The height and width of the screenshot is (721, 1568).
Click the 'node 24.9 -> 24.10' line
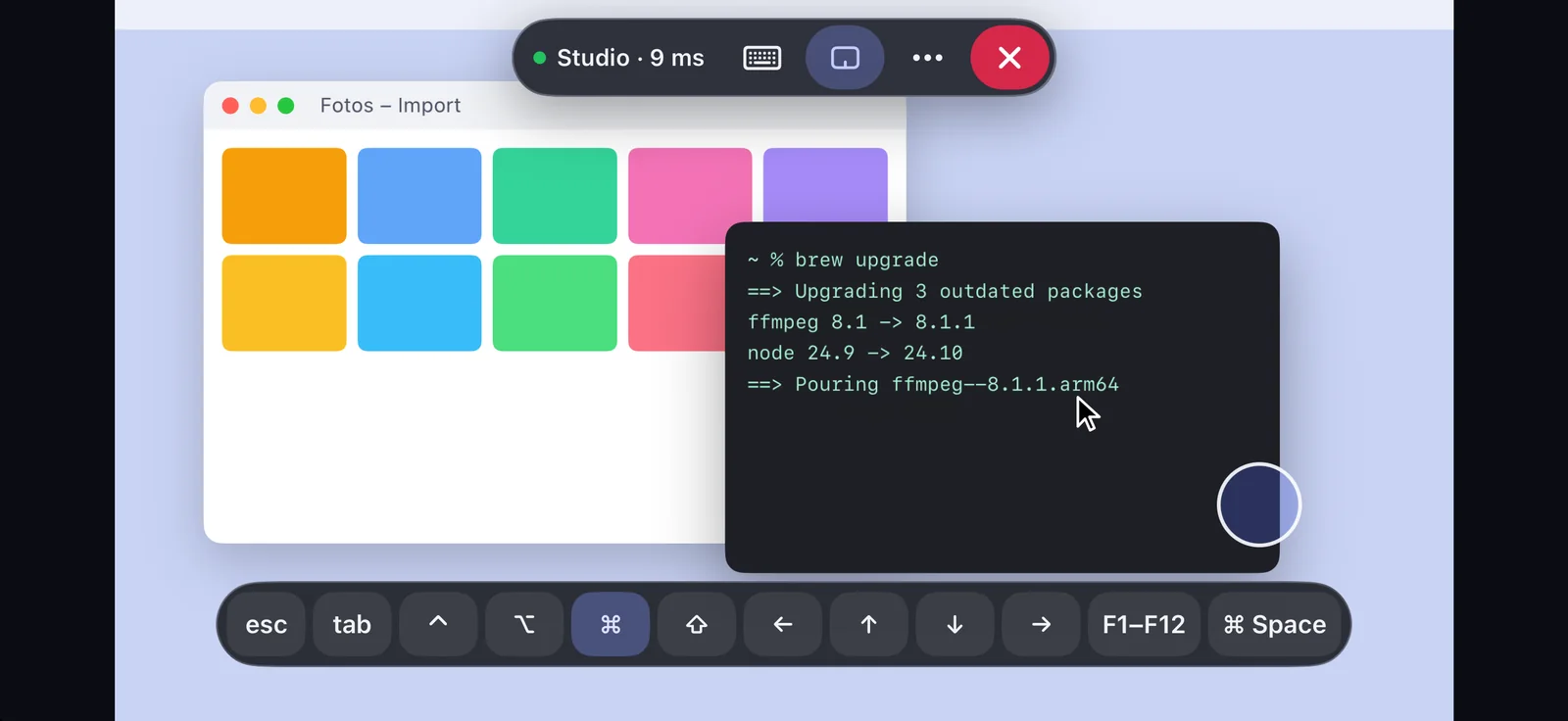point(855,353)
